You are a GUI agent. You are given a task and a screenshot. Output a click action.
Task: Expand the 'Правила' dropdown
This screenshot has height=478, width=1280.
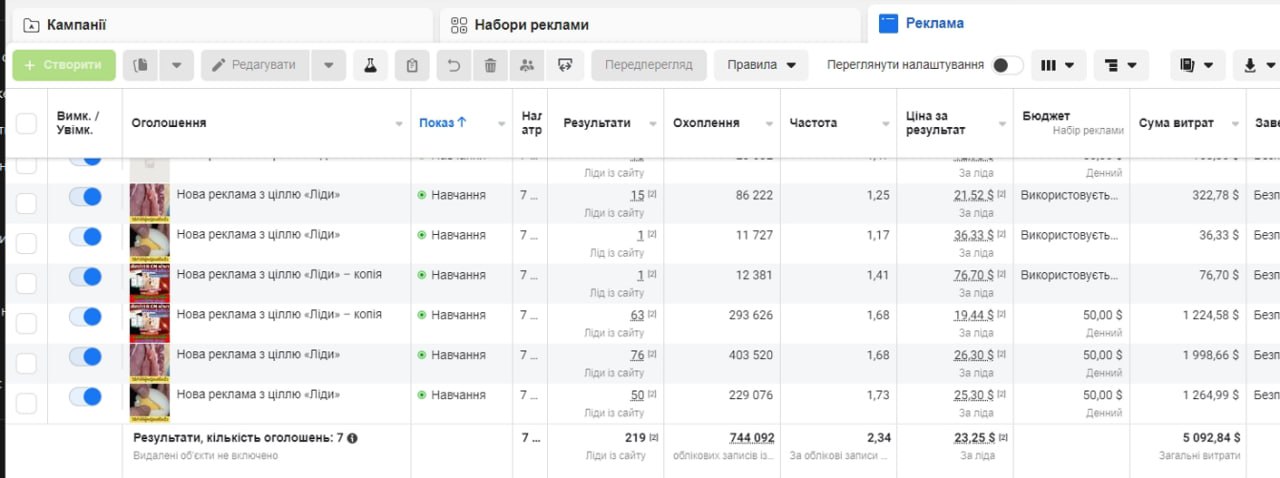coord(761,65)
